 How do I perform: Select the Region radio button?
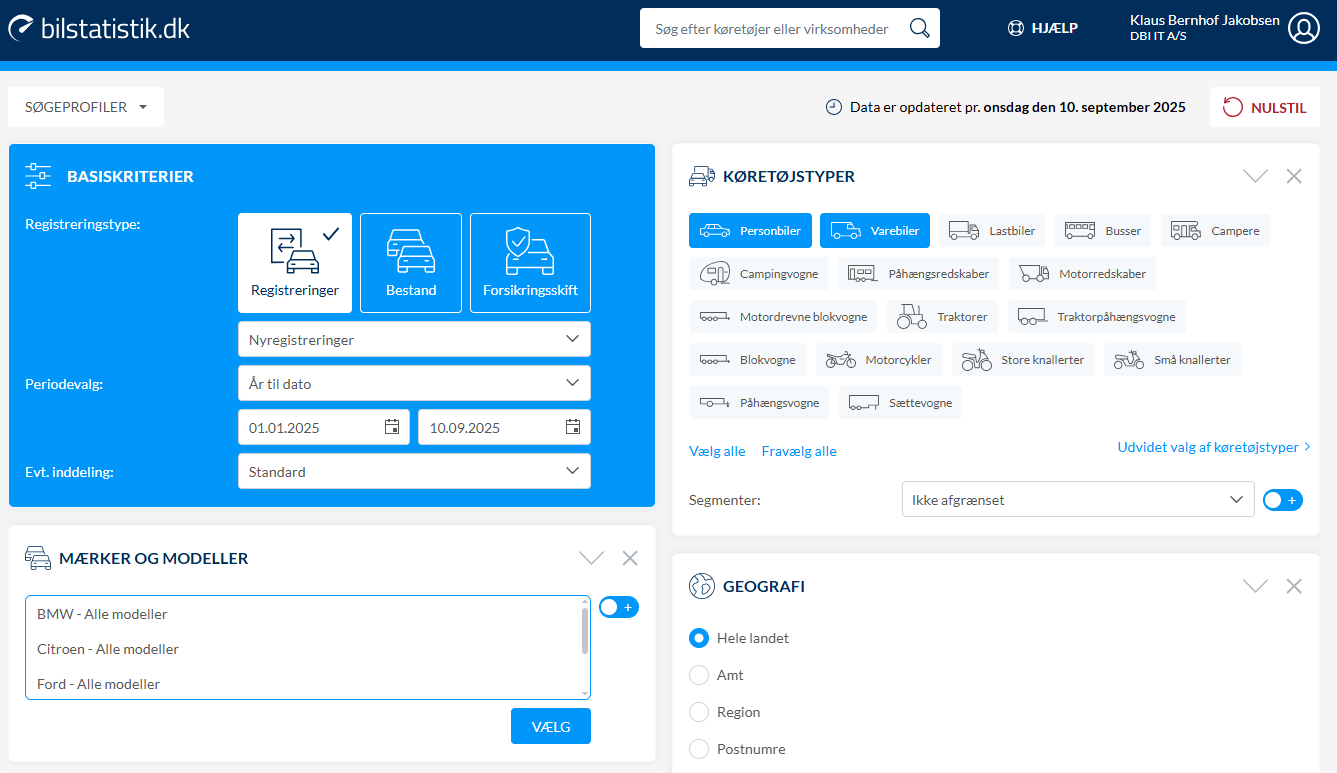[x=699, y=712]
